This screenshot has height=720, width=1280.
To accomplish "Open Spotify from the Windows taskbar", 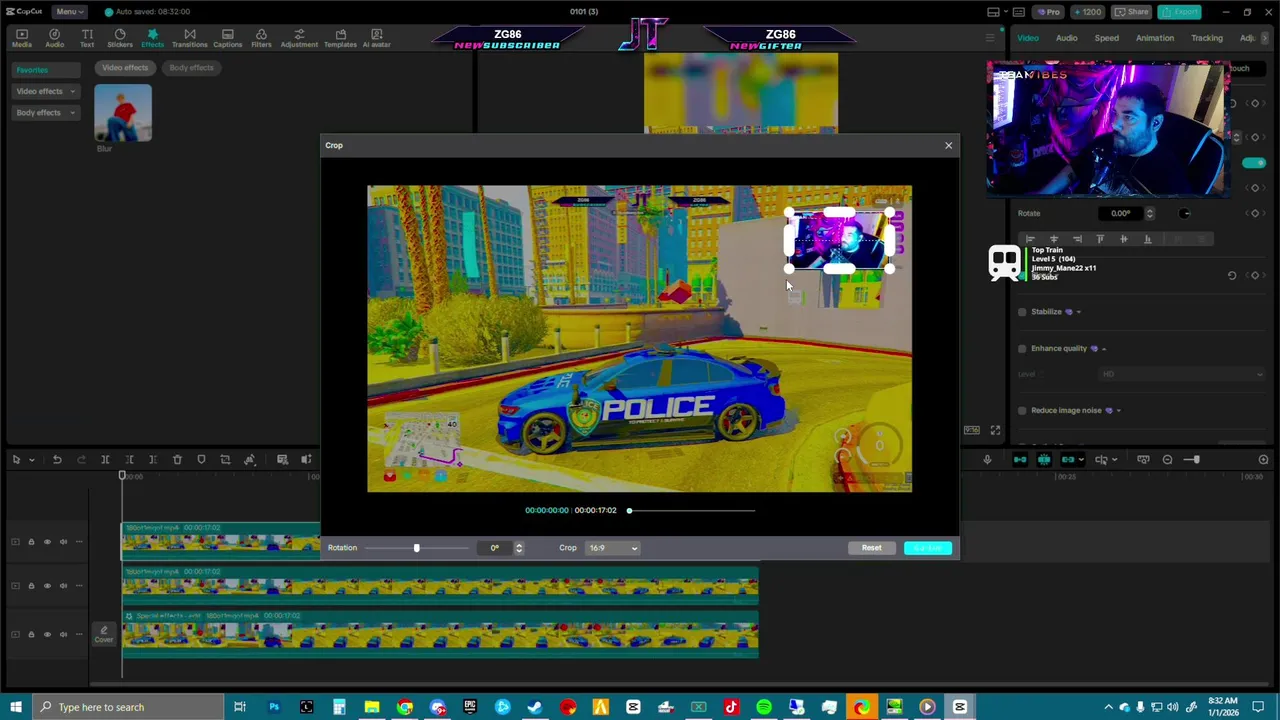I will click(764, 707).
